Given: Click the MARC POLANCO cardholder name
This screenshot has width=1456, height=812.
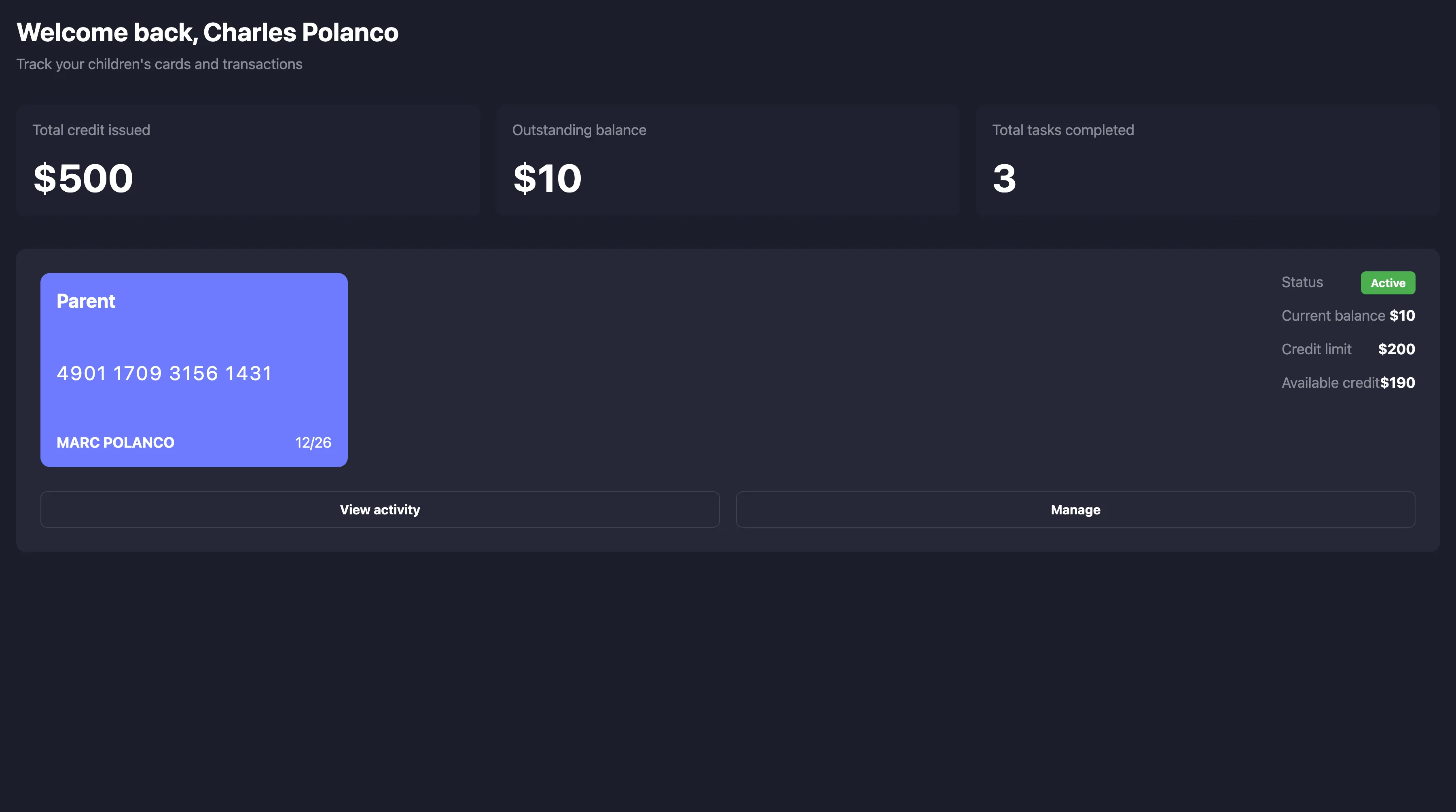Looking at the screenshot, I should [x=115, y=442].
